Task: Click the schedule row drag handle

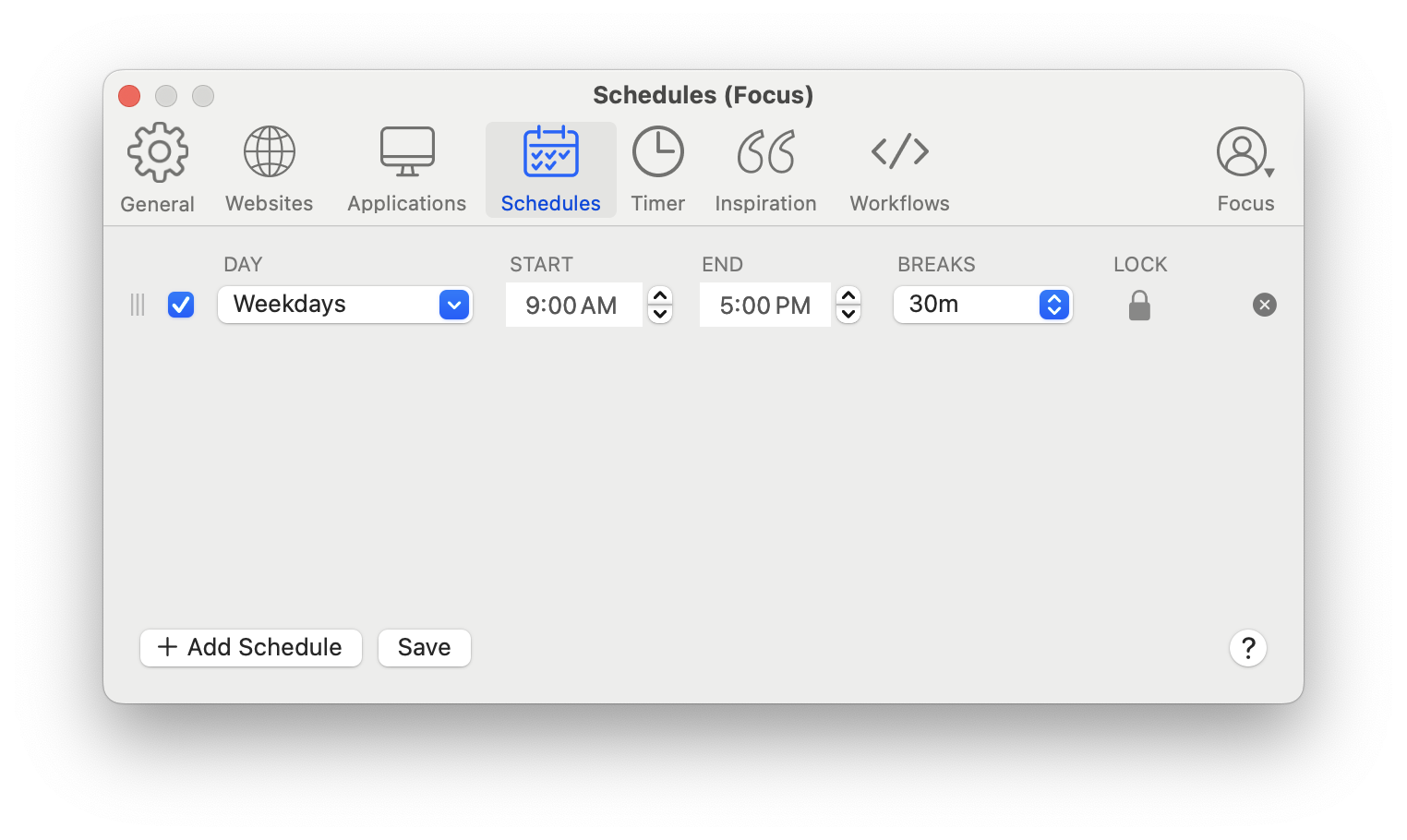Action: 138,305
